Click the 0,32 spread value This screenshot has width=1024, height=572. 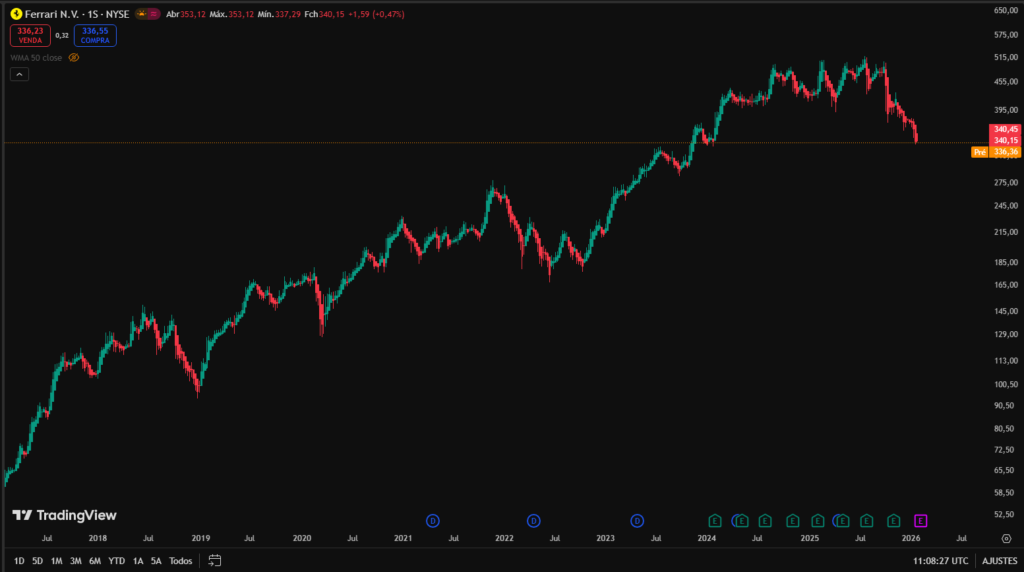coord(62,36)
